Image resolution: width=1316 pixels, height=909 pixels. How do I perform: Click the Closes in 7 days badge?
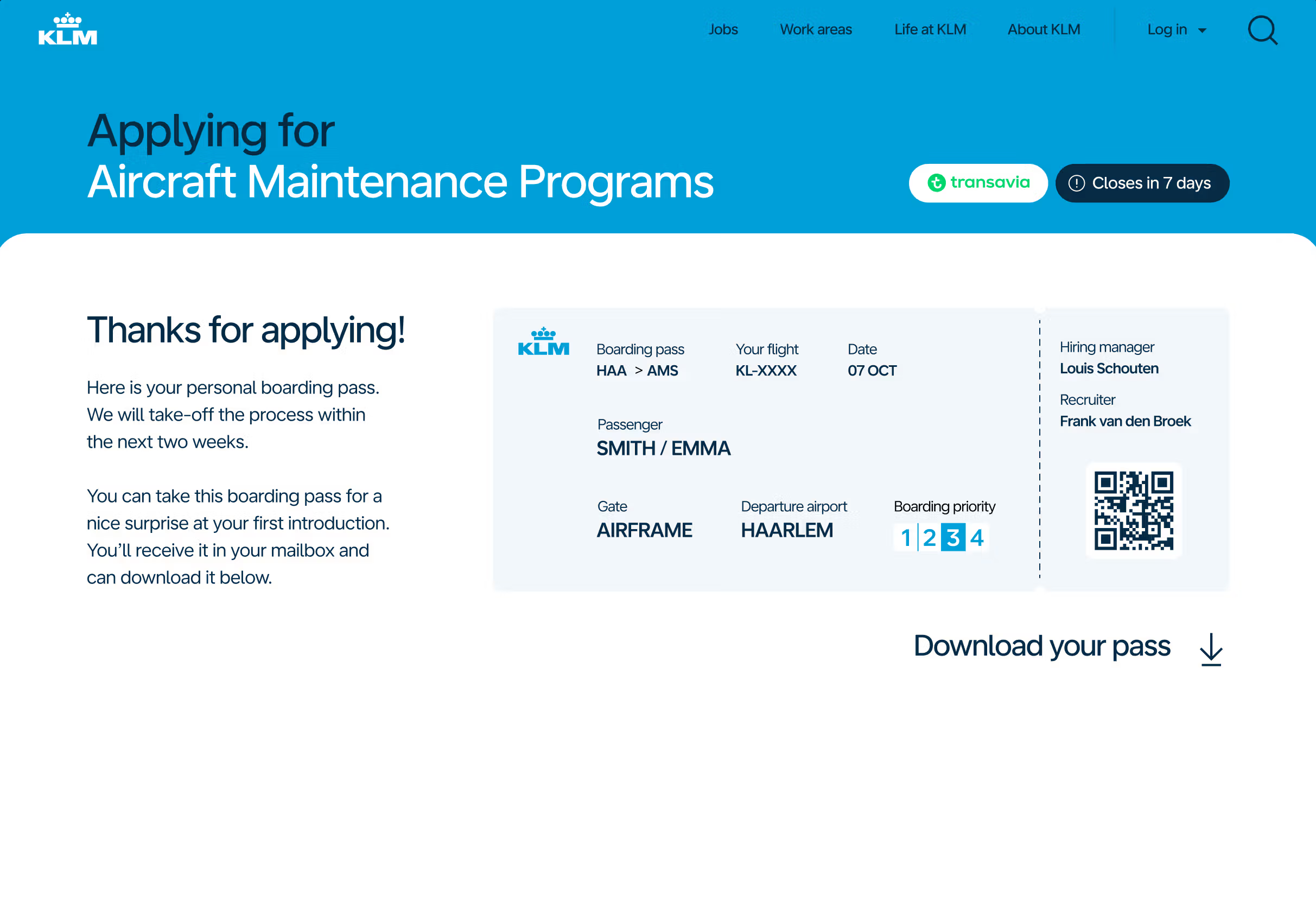point(1142,183)
